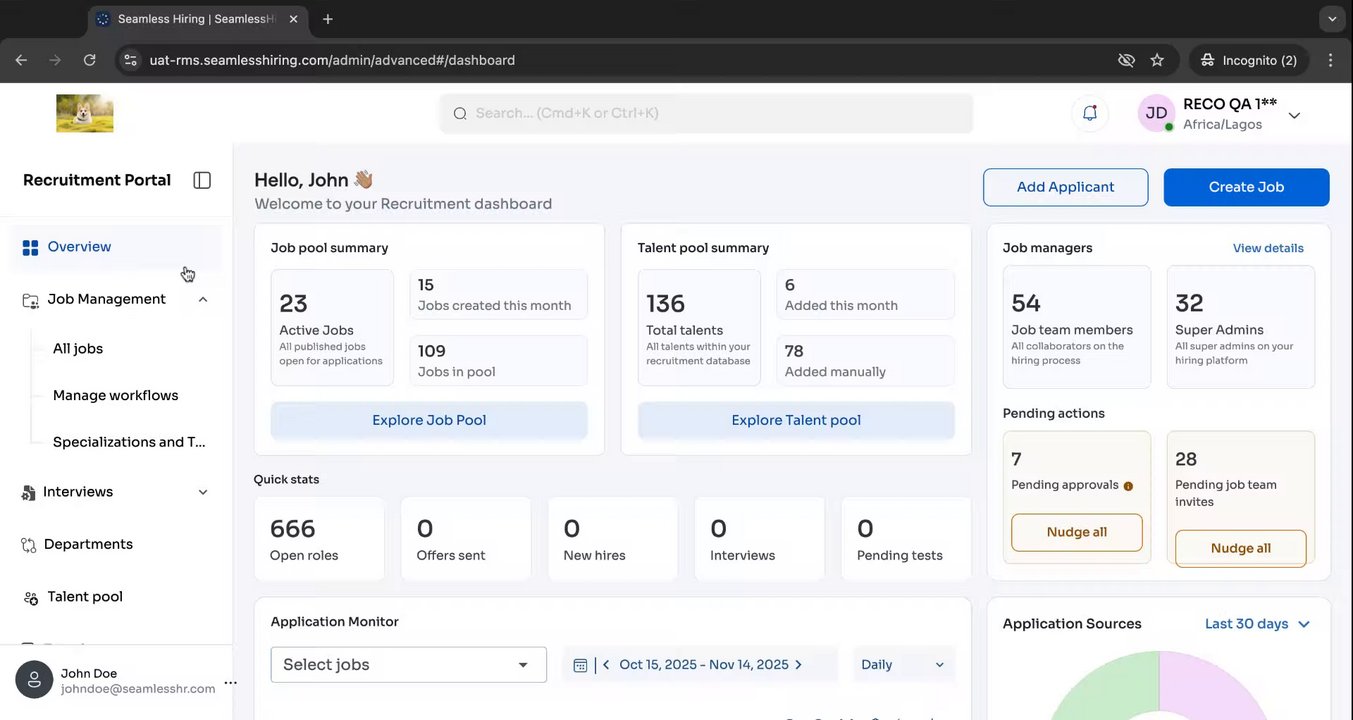The height and width of the screenshot is (720, 1353).
Task: Open Last 30 days filter dropdown
Action: (1257, 624)
